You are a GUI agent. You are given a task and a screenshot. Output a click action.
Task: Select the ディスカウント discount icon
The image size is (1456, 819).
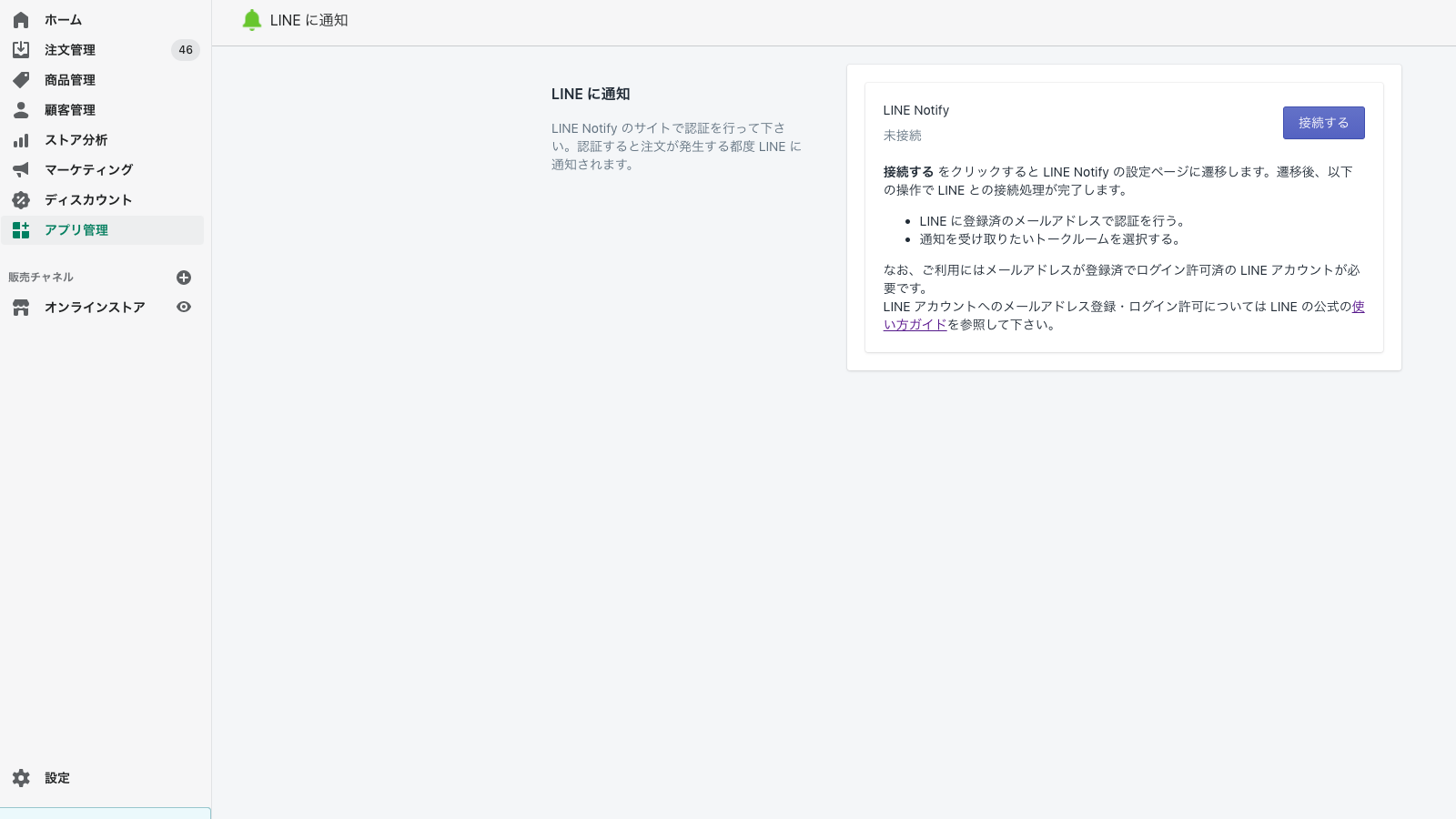pos(20,200)
